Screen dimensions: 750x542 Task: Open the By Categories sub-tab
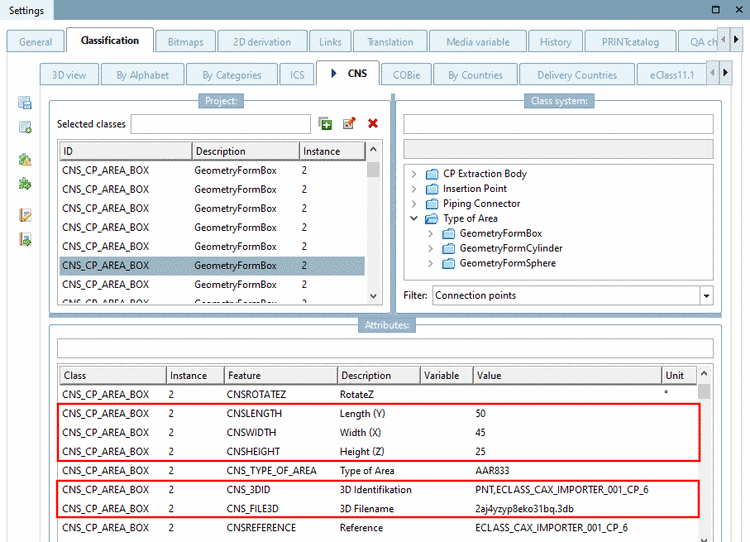tap(232, 75)
